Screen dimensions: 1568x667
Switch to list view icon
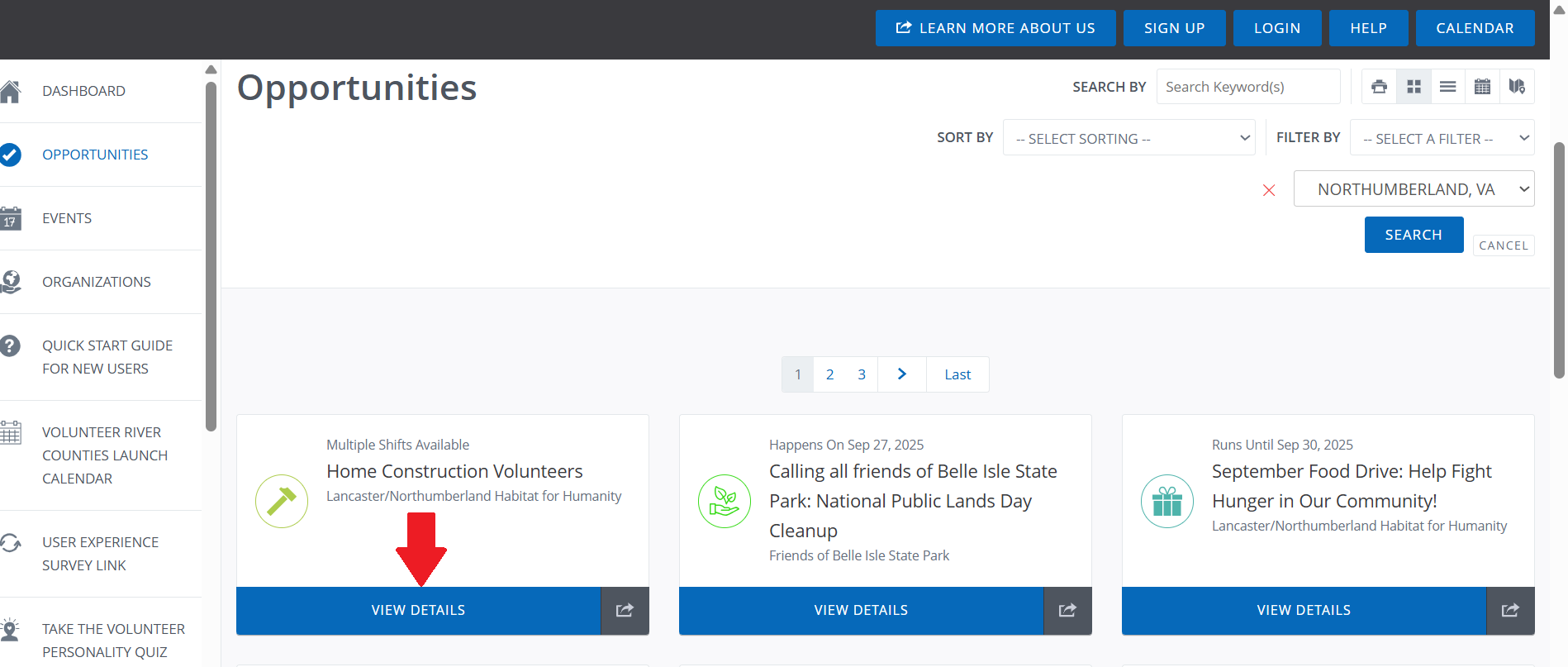coord(1448,87)
